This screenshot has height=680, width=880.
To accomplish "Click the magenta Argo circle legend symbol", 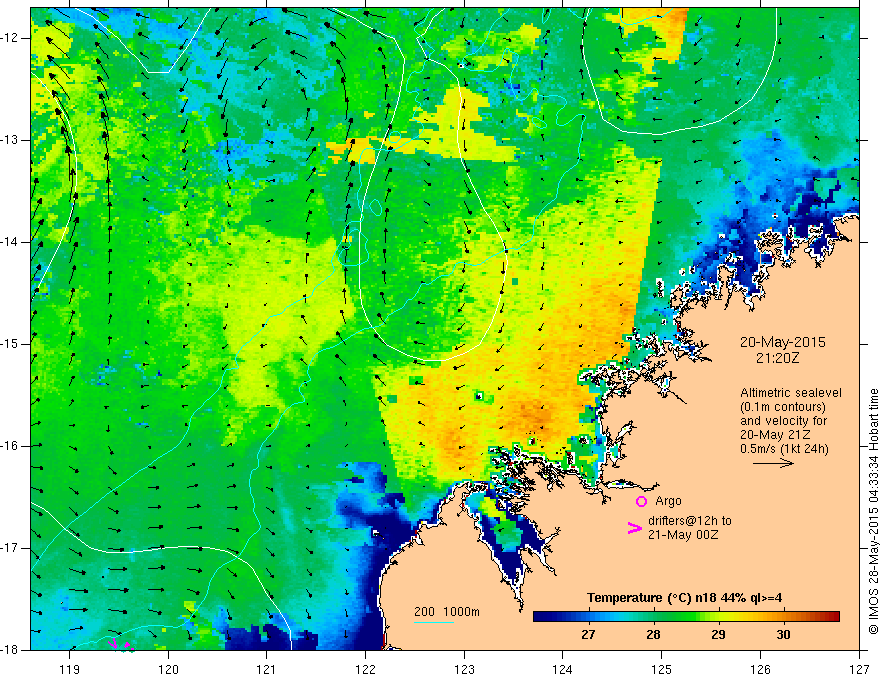I will (x=641, y=501).
